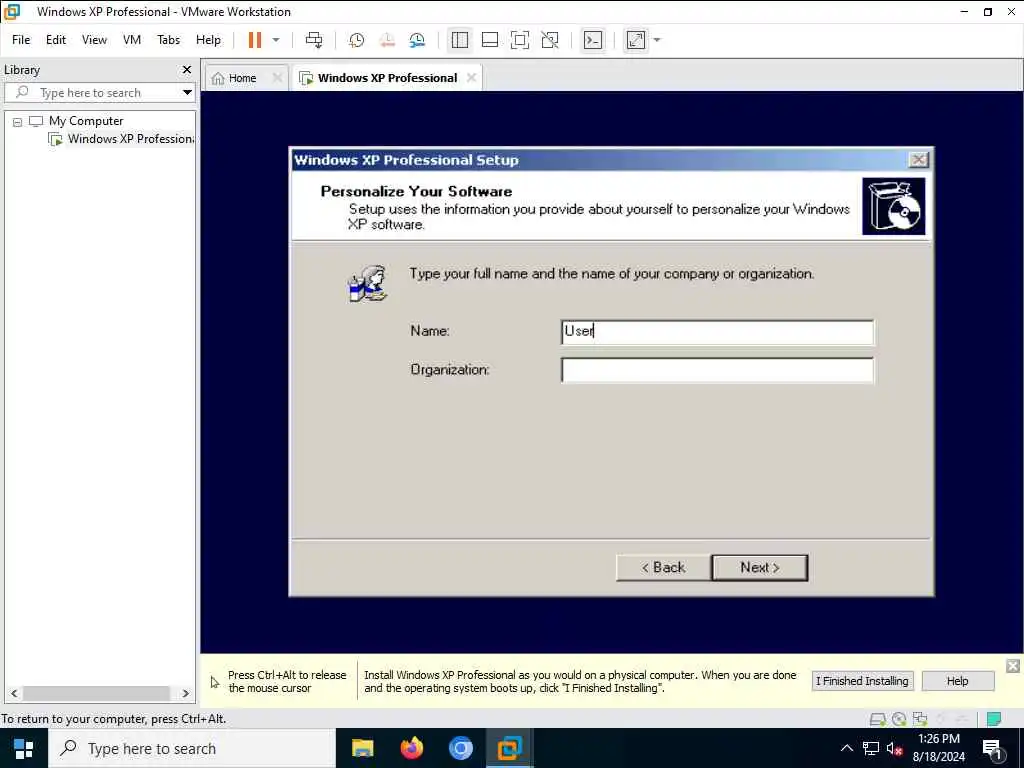Select the Windows XP Professional tab
This screenshot has width=1024, height=768.
[387, 78]
